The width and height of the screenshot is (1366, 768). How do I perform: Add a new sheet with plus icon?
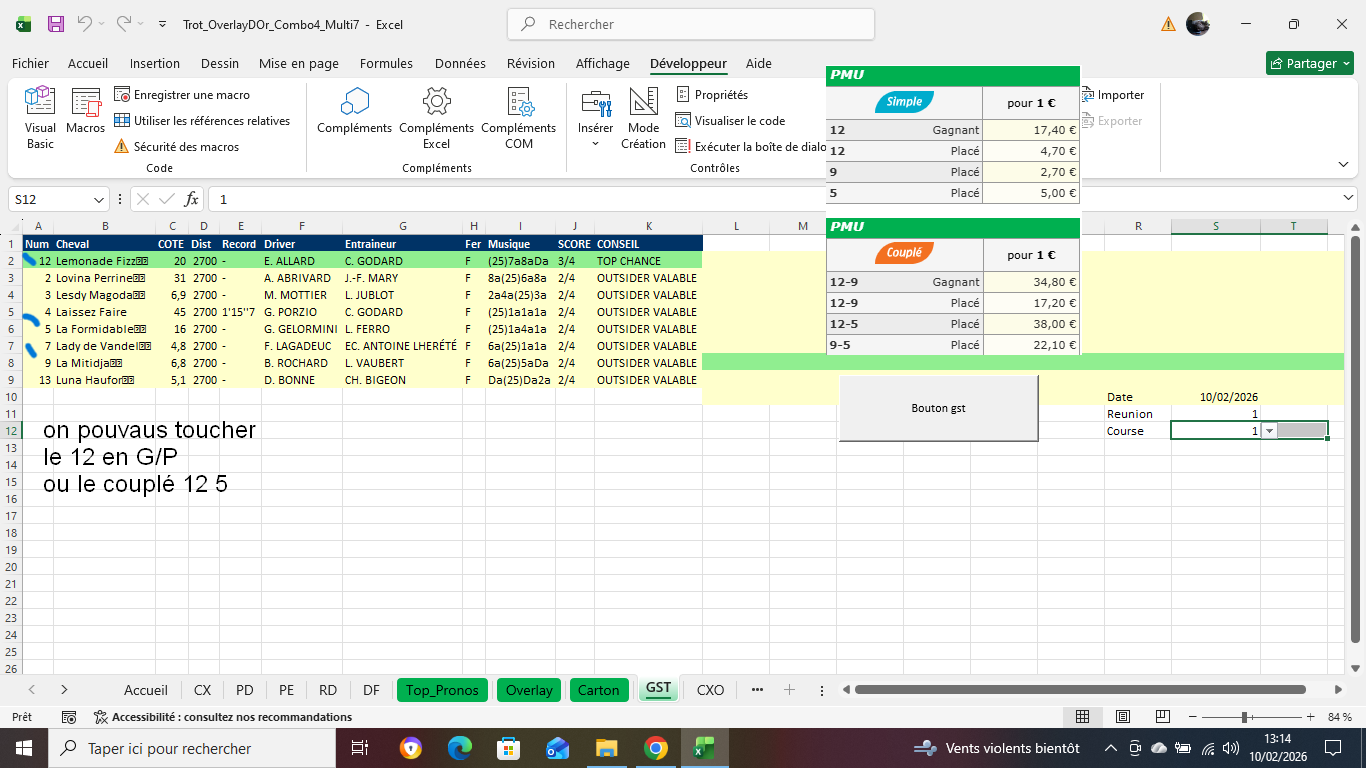click(x=789, y=690)
